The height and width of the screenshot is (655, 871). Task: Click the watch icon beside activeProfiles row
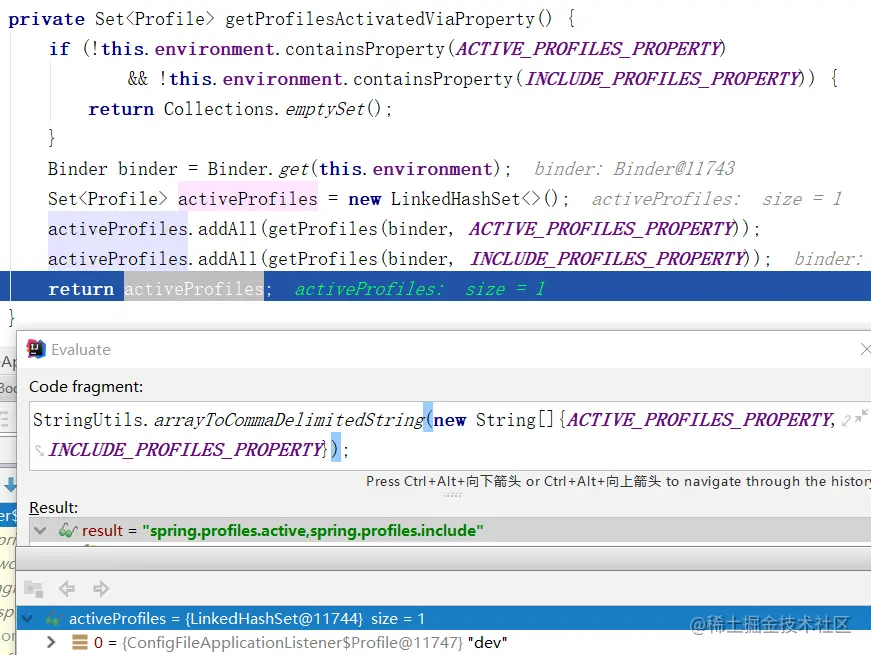54,618
